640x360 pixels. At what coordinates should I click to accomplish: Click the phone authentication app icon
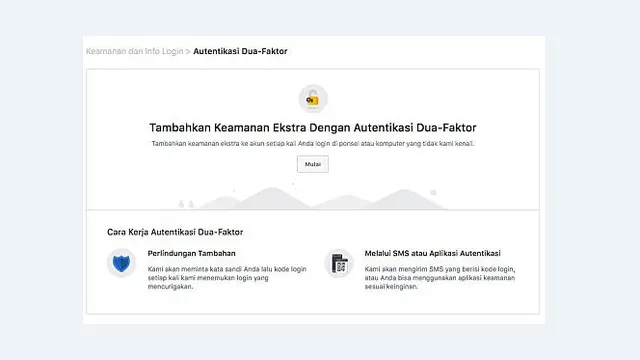(x=339, y=263)
